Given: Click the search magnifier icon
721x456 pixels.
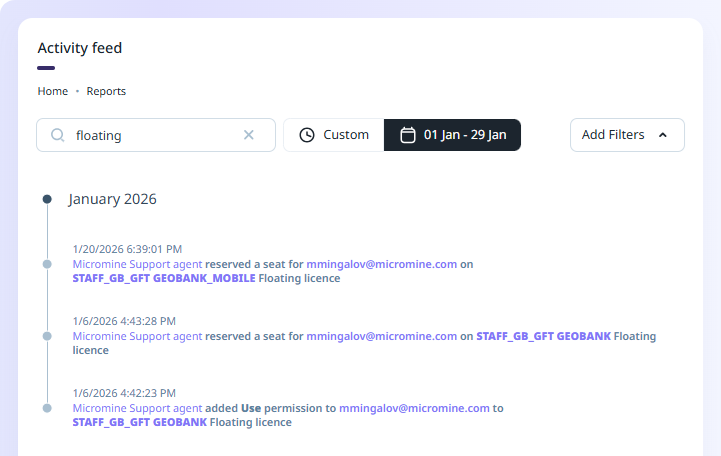Looking at the screenshot, I should point(58,135).
